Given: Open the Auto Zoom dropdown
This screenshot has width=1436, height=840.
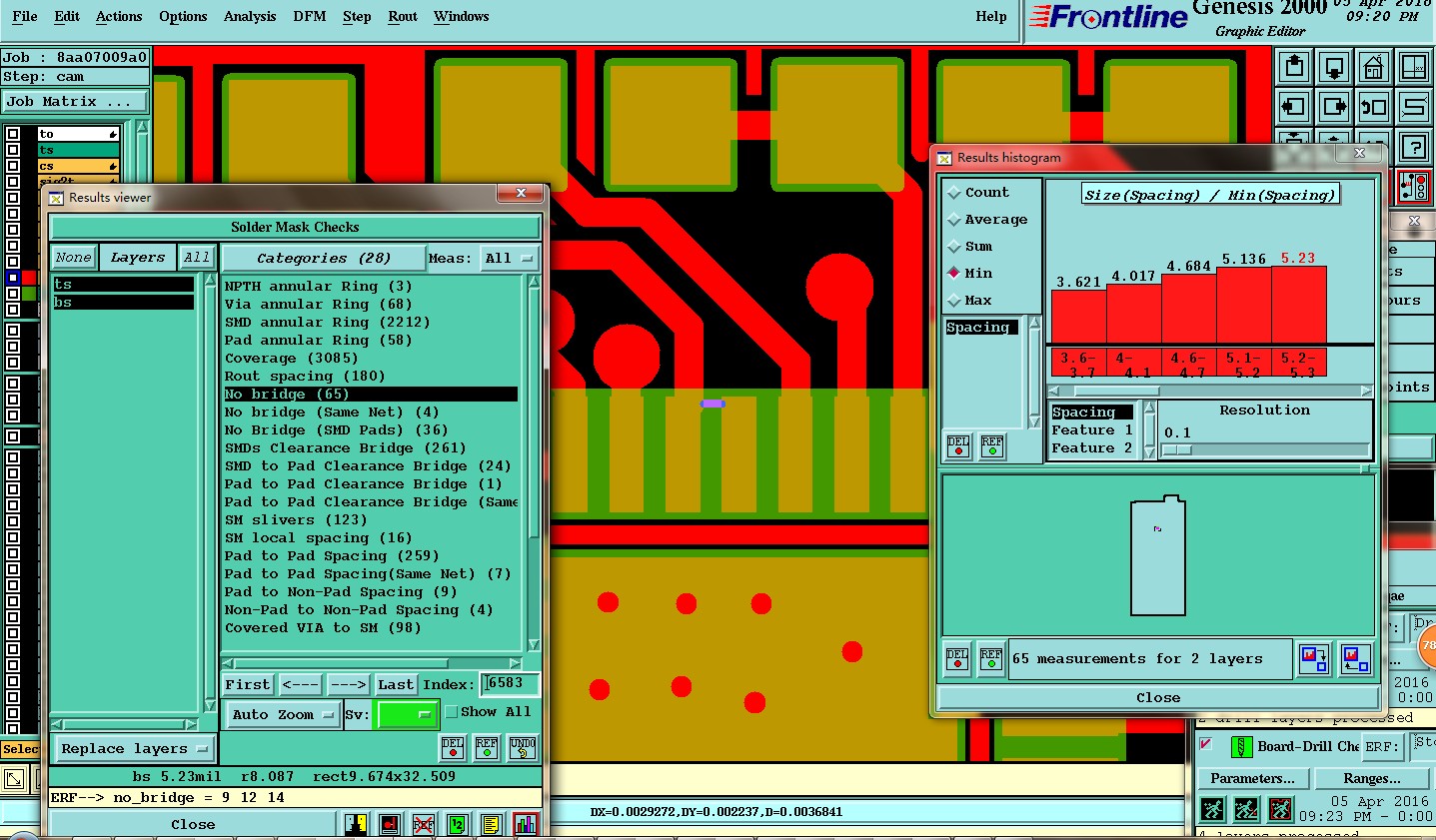Looking at the screenshot, I should pyautogui.click(x=284, y=715).
